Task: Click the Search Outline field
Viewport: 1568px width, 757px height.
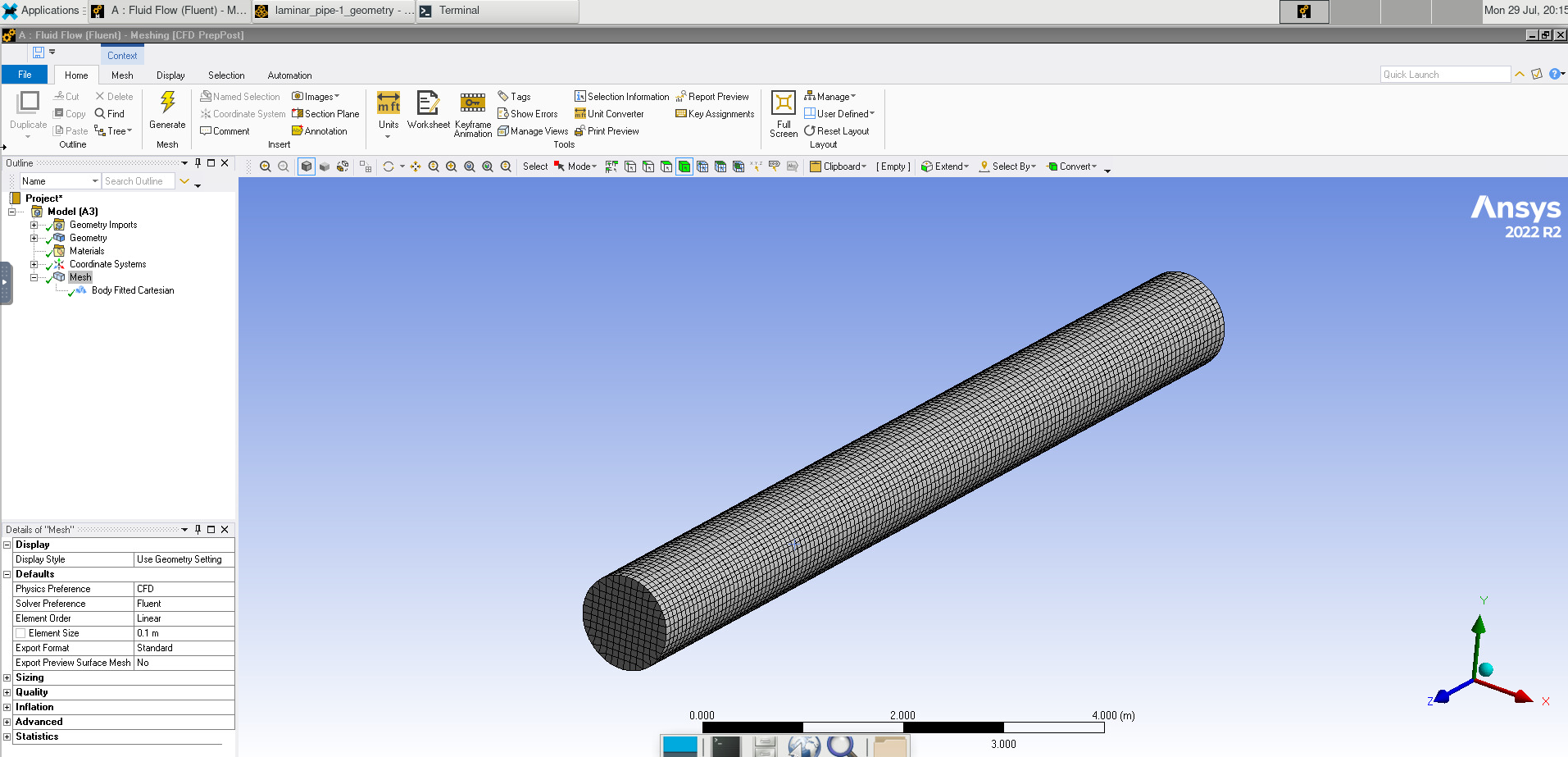Action: point(138,181)
